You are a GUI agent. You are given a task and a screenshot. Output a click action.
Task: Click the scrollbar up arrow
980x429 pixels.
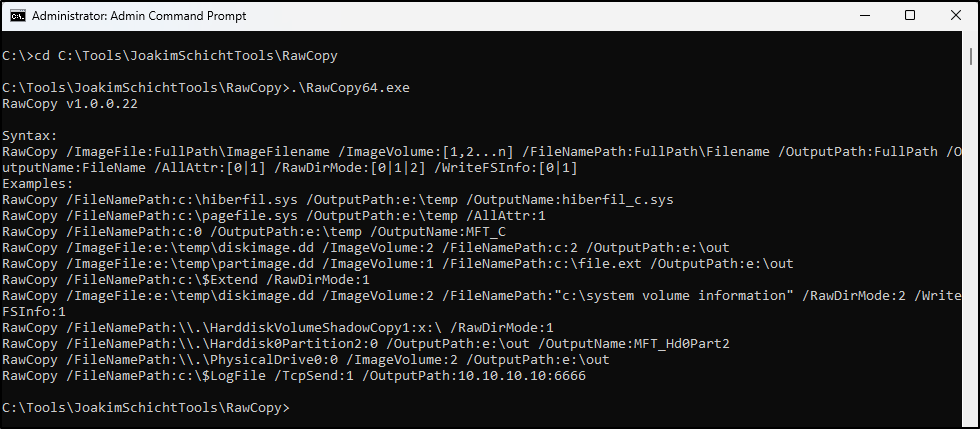(971, 39)
